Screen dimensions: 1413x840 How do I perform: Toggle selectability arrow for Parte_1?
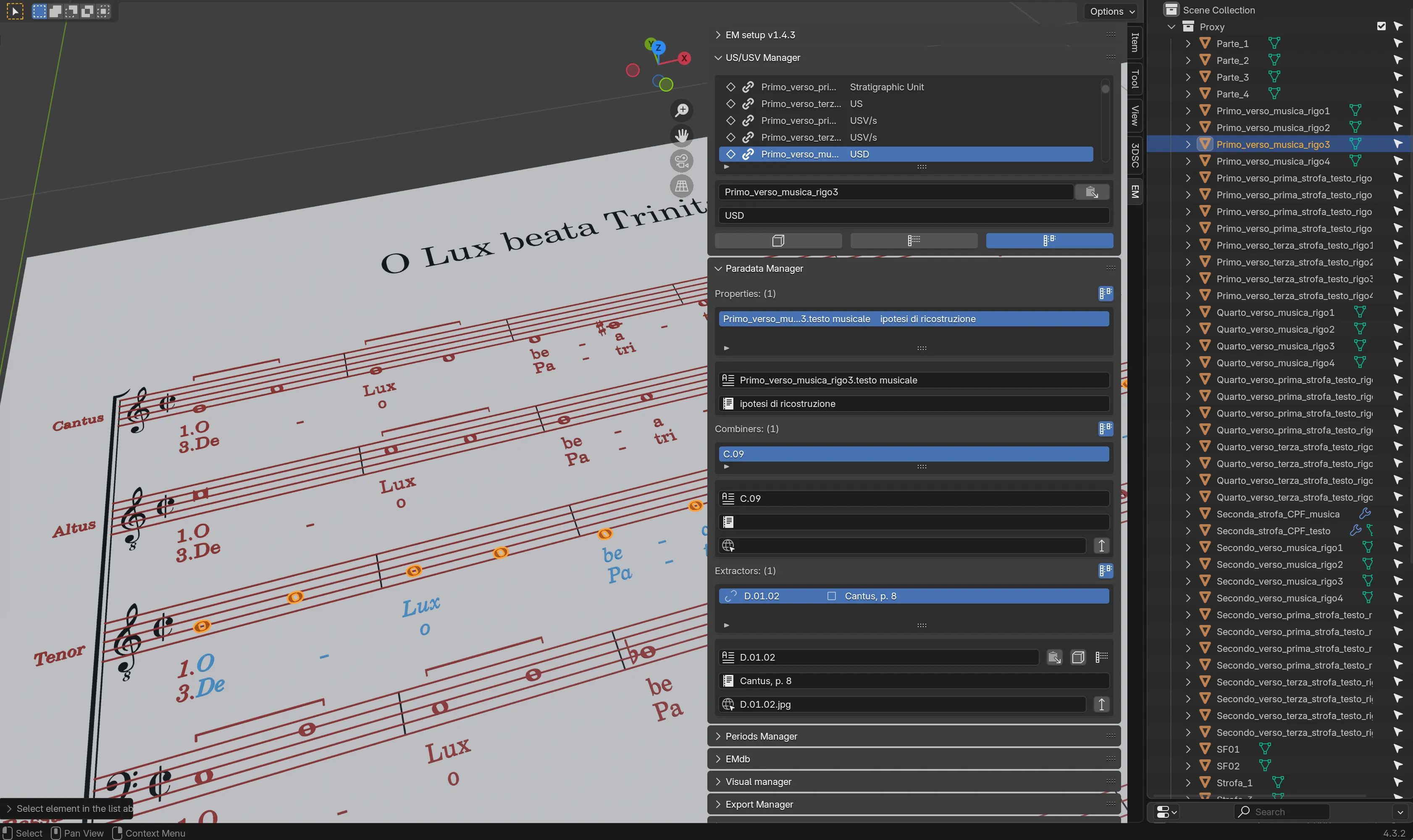point(1398,43)
